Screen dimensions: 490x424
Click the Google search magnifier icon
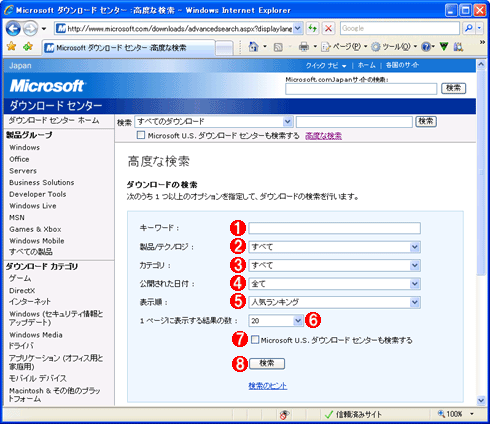click(469, 28)
